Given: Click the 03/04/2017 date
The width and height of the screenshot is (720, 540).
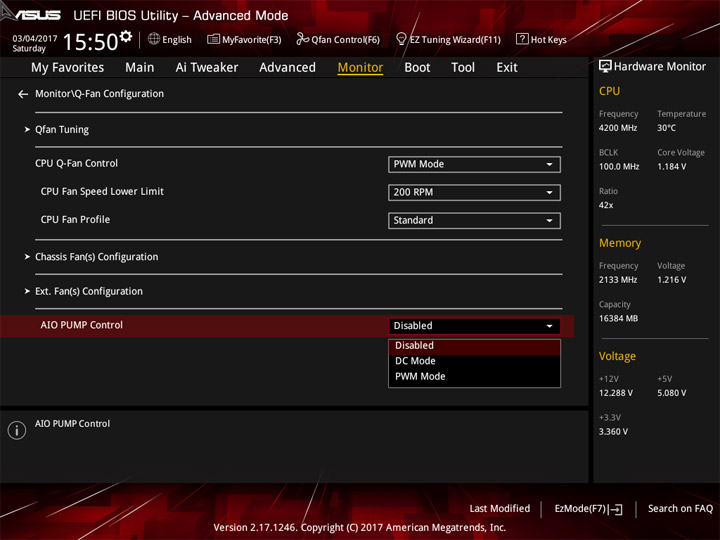Looking at the screenshot, I should click(34, 38).
